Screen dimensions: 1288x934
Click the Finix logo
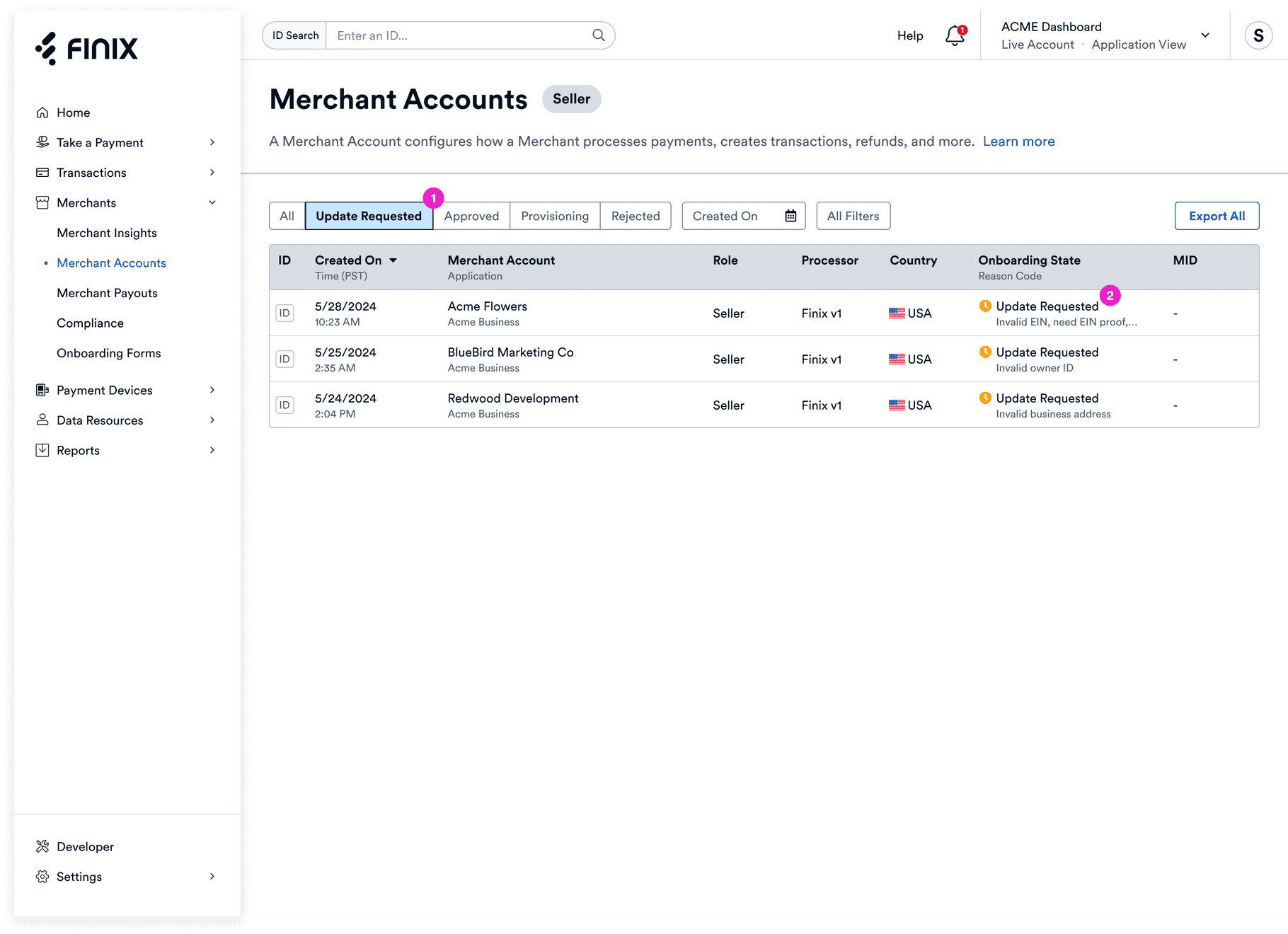click(x=86, y=48)
